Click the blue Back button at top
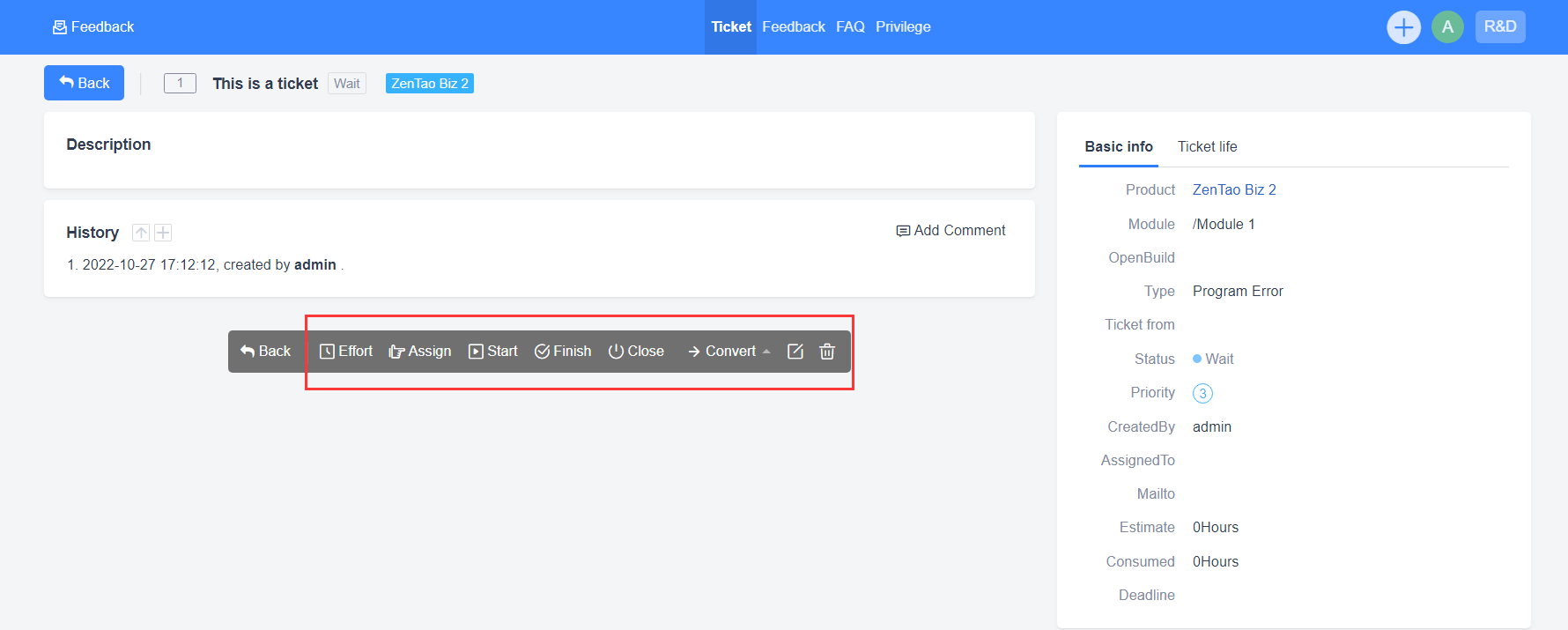The width and height of the screenshot is (1568, 630). point(85,83)
